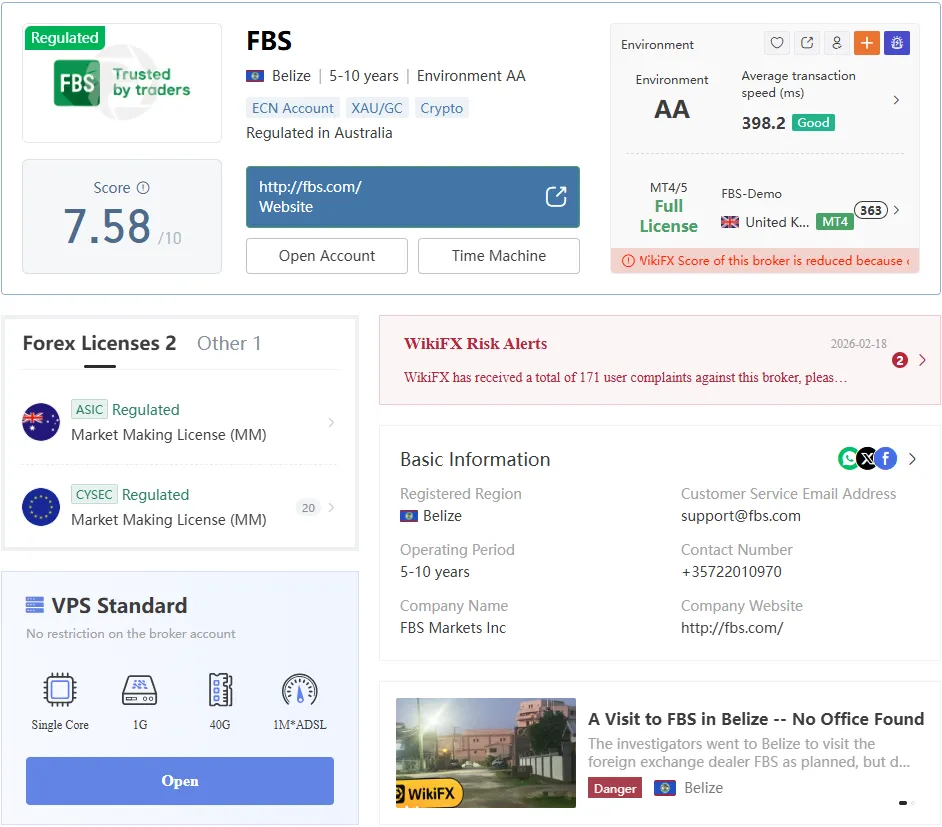Click the 20 count on CYSEC row
The width and height of the screenshot is (942, 827).
[308, 508]
